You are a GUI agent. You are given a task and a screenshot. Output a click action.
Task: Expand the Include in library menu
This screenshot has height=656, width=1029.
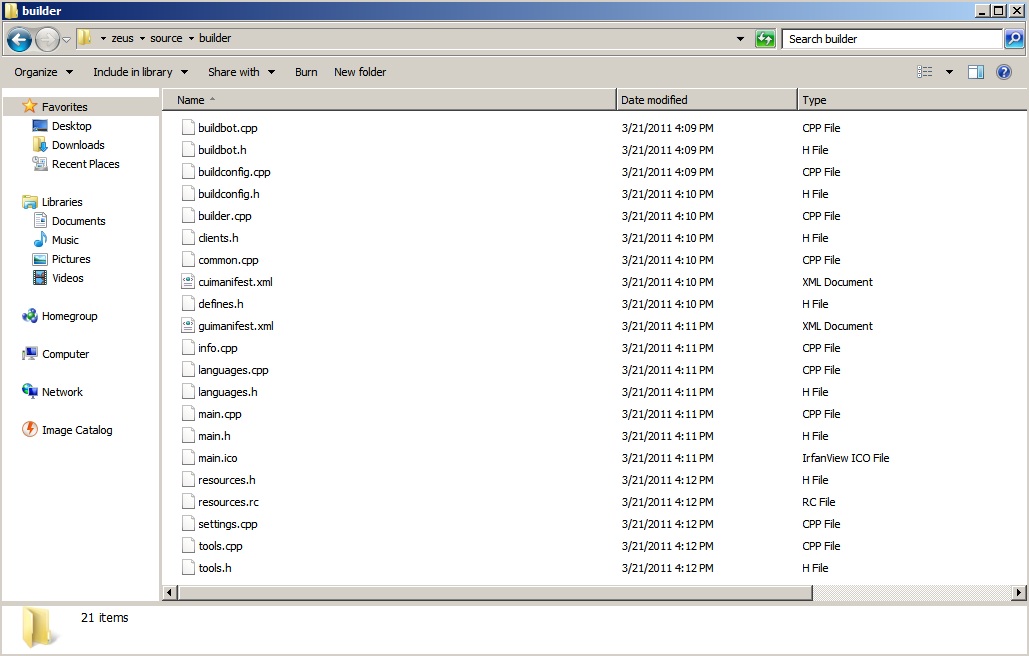[x=140, y=72]
